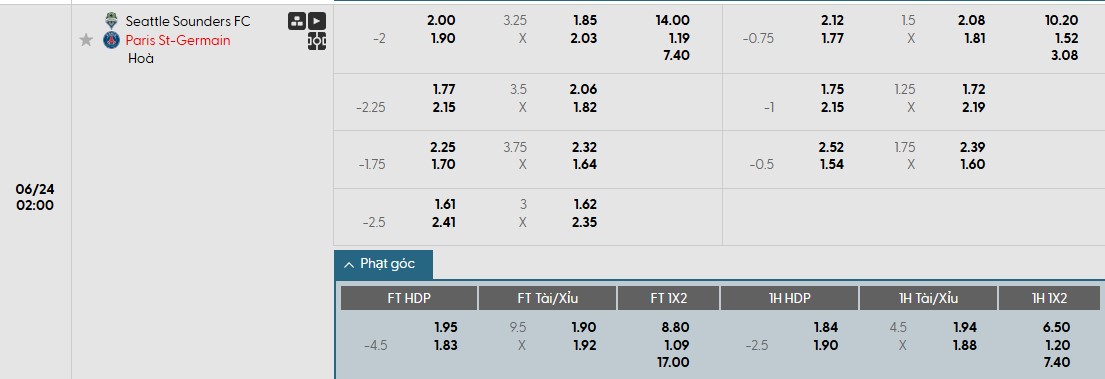The height and width of the screenshot is (379, 1105).
Task: Open the football pitch match tracker icon
Action: [x=317, y=42]
